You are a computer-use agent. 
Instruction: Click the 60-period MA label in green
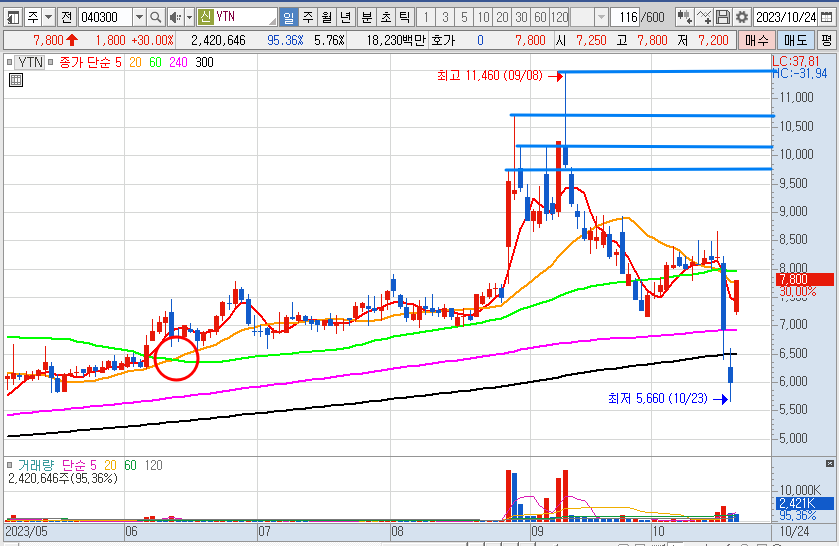click(x=155, y=63)
